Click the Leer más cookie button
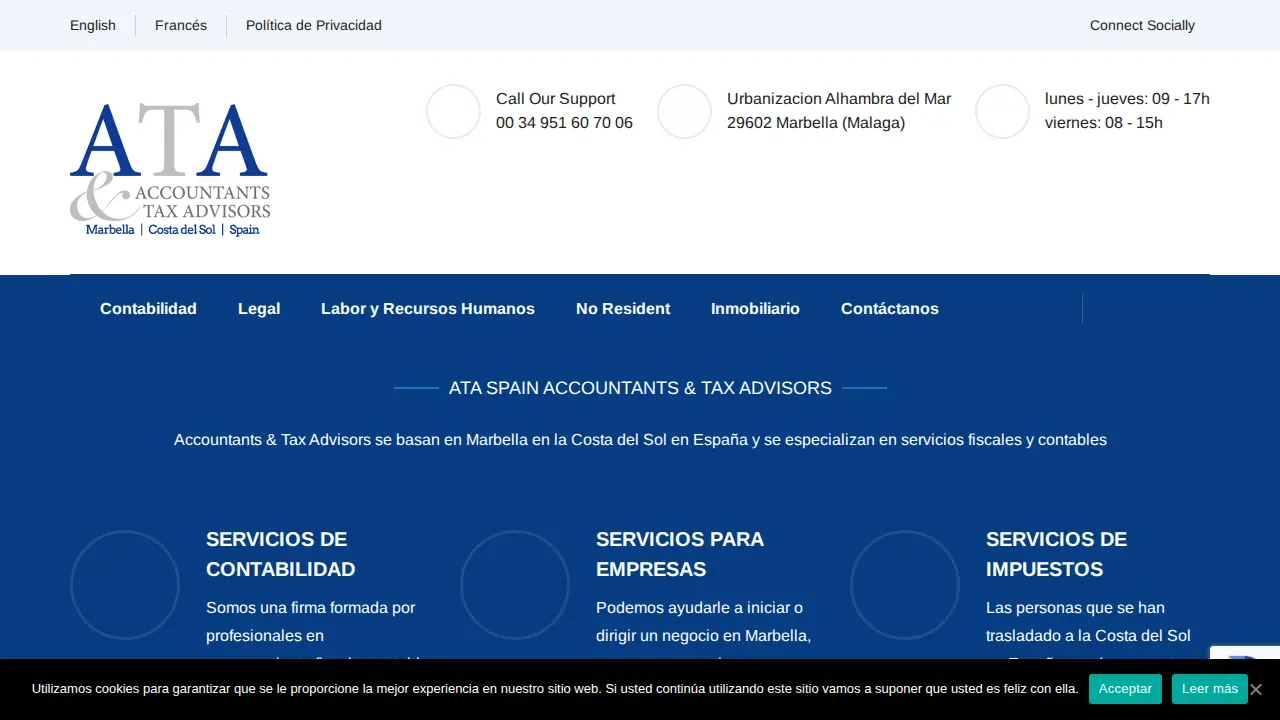This screenshot has width=1280, height=720. click(x=1210, y=689)
